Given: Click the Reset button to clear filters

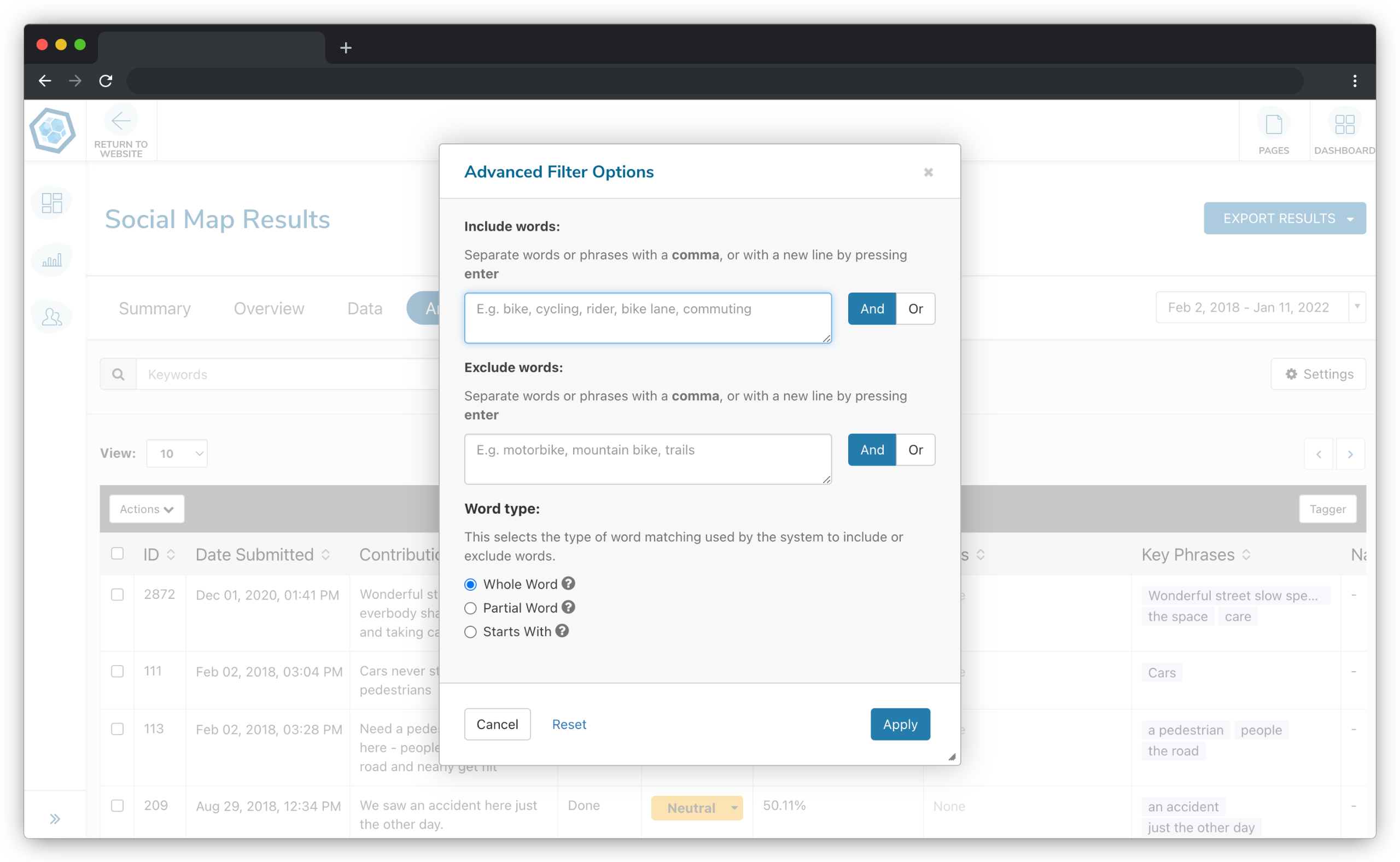Looking at the screenshot, I should coord(568,723).
